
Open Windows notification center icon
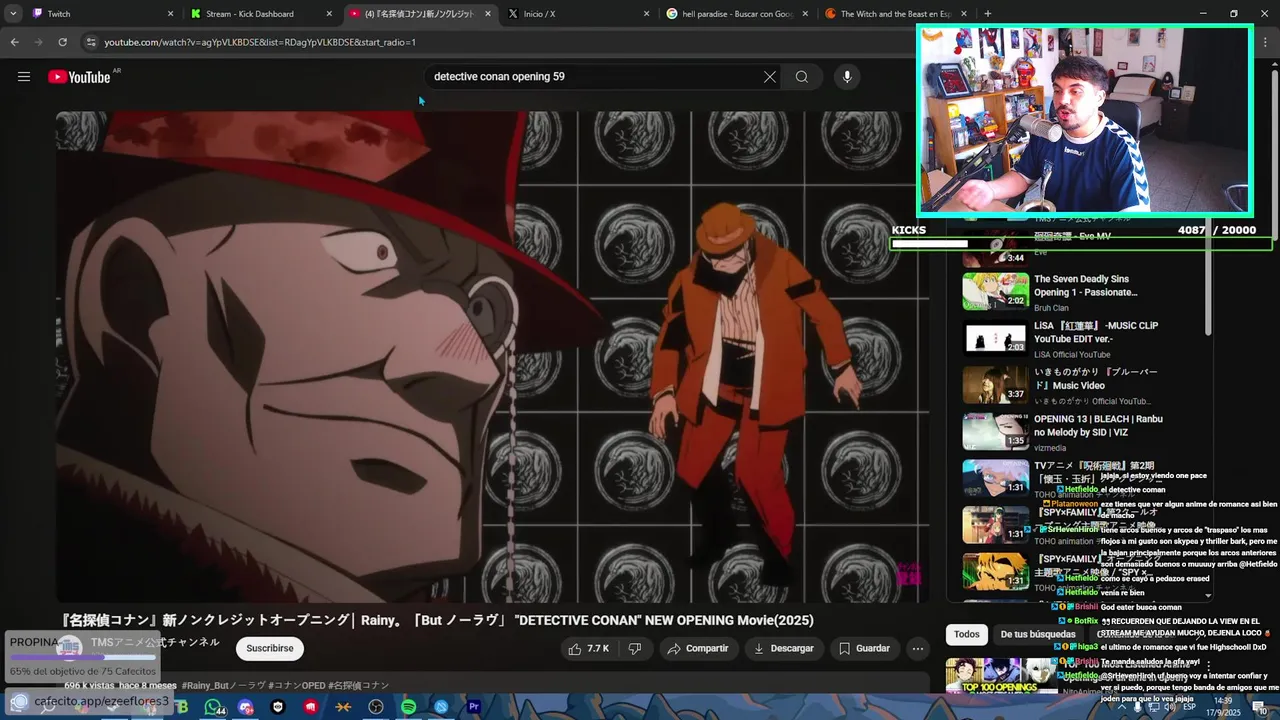[1260, 707]
